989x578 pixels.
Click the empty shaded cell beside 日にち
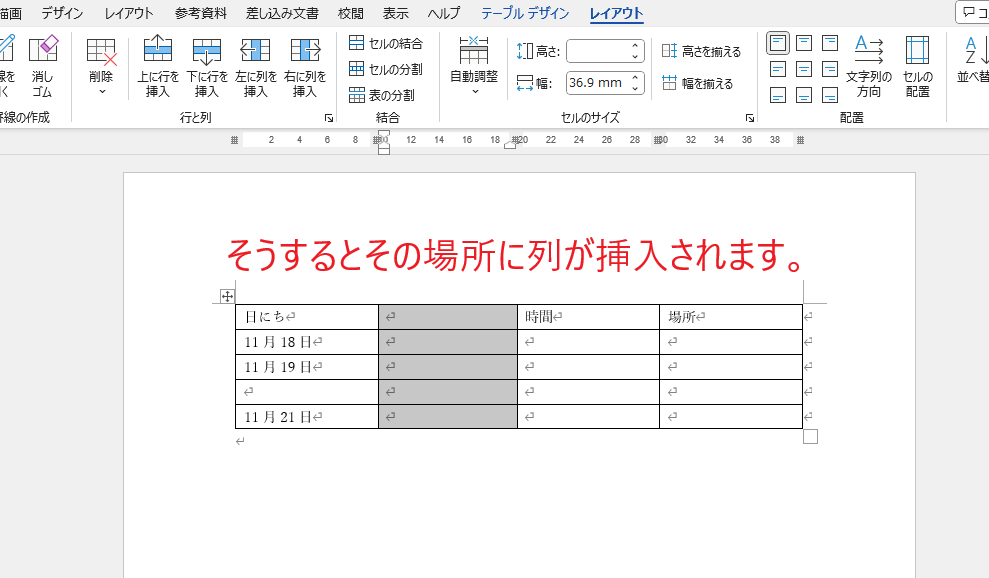point(448,317)
